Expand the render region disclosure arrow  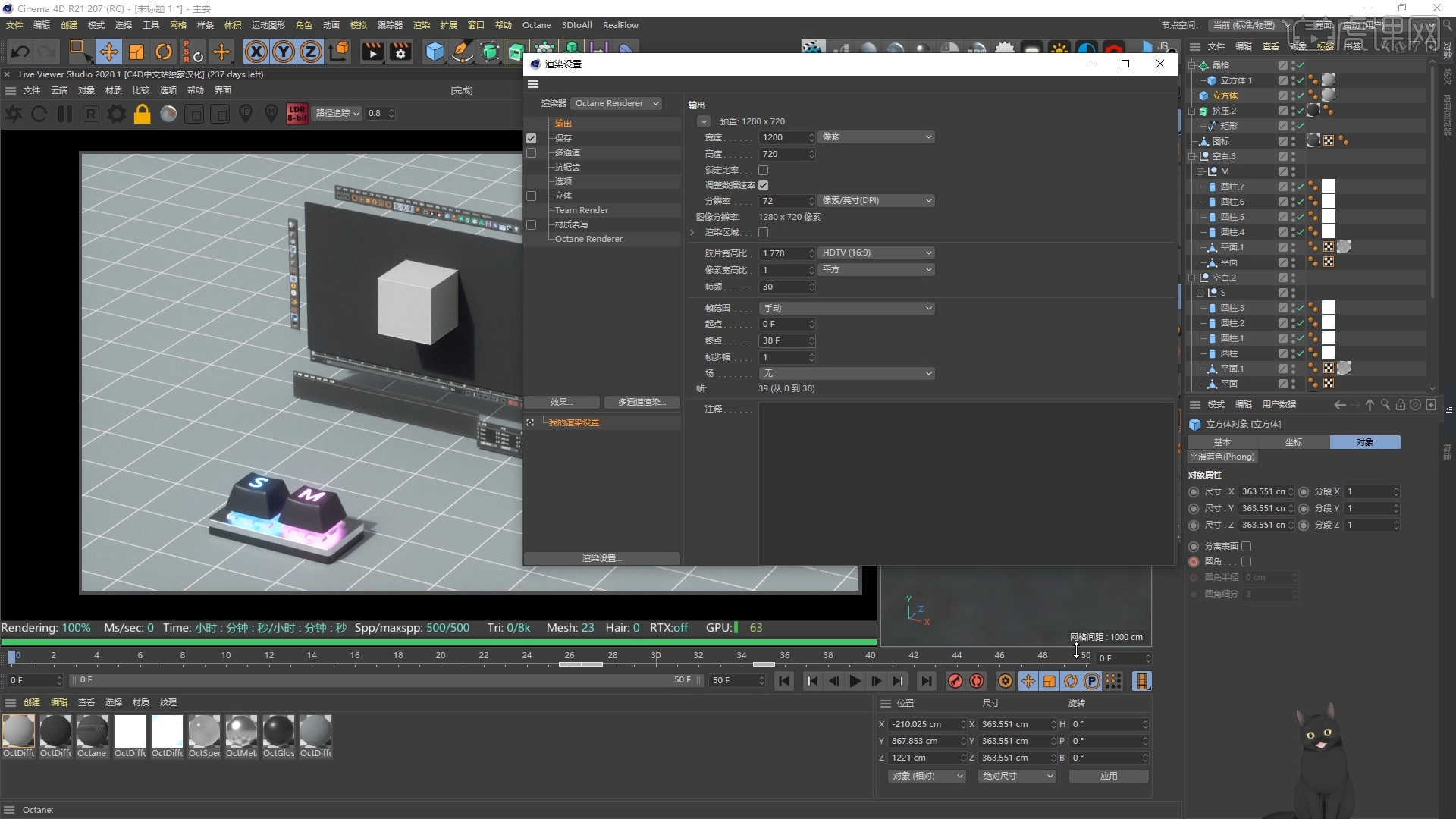692,233
